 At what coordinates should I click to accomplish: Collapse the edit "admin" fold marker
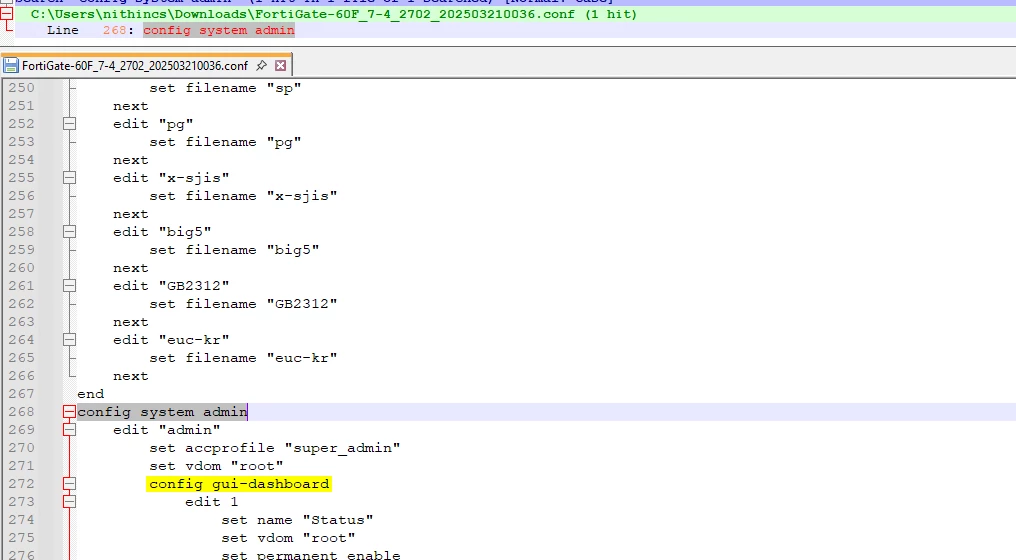tap(69, 430)
